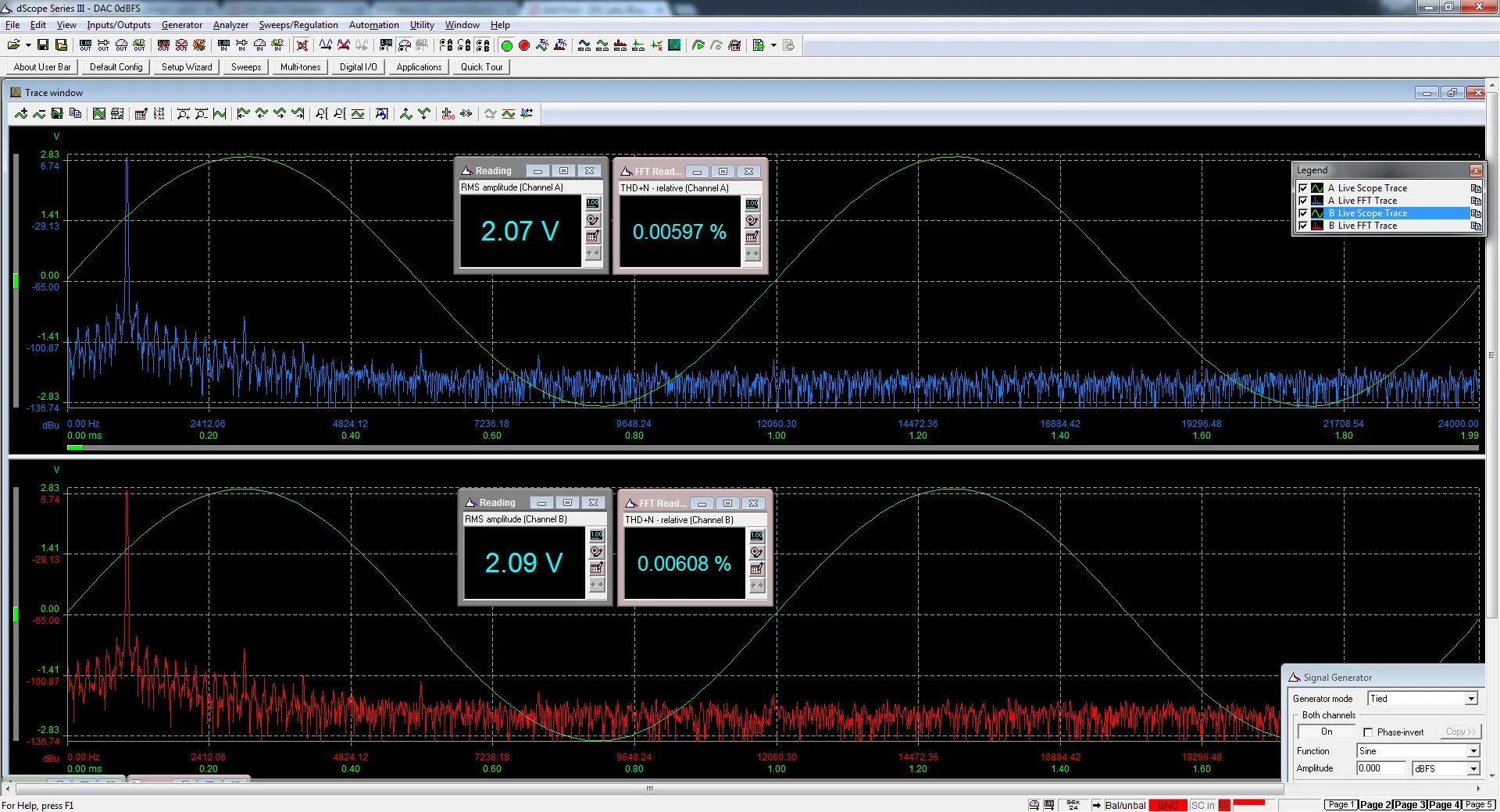
Task: Click the green start circle toolbar icon
Action: tap(506, 45)
